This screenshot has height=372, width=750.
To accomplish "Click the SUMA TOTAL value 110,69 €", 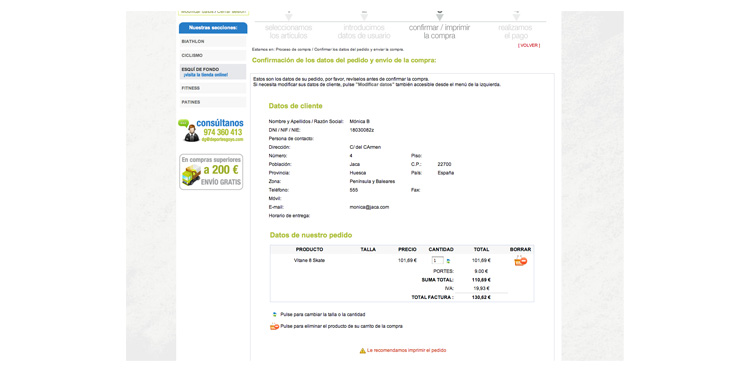I will tap(481, 280).
